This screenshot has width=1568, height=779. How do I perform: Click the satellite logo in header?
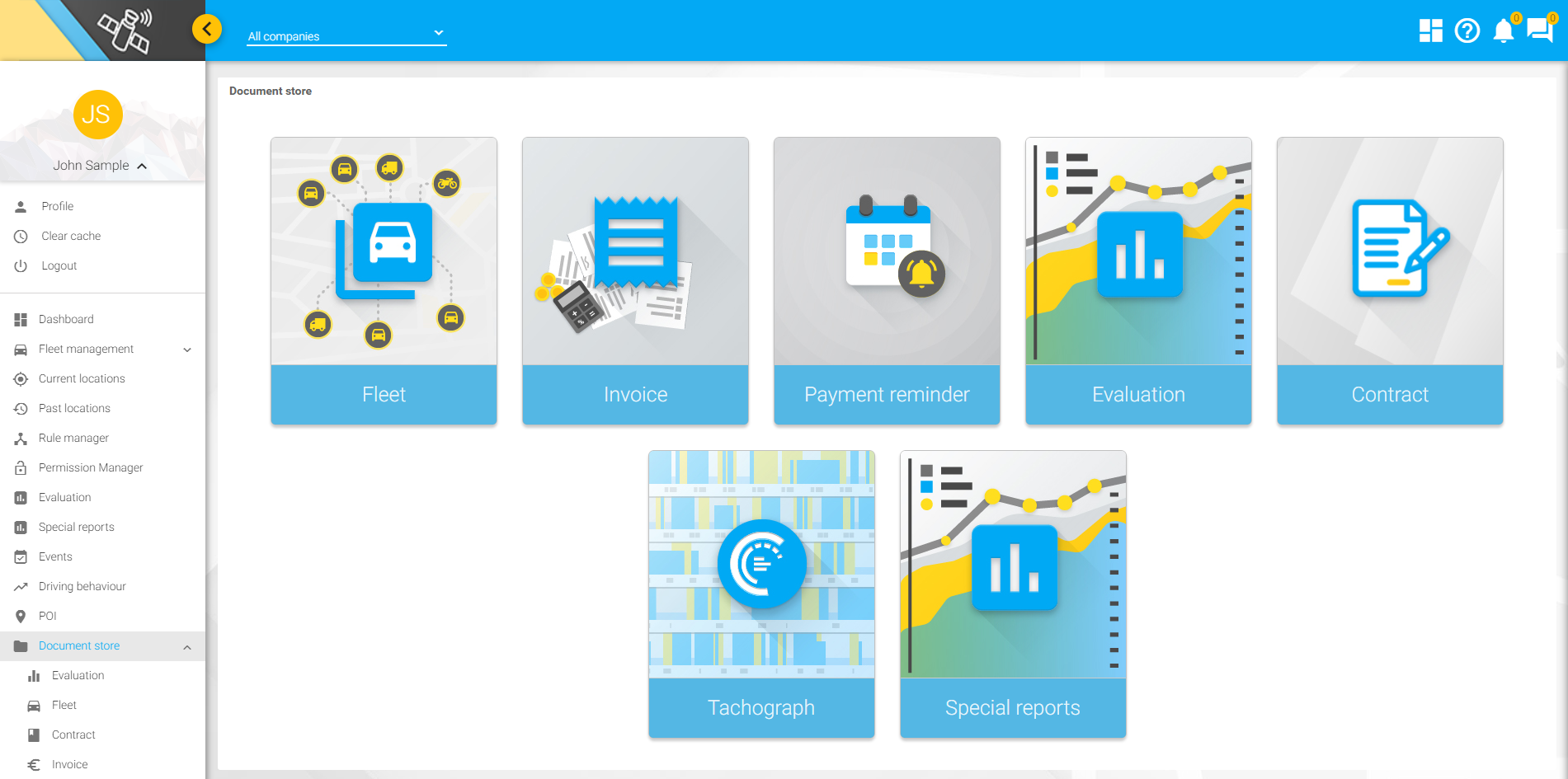click(x=125, y=31)
